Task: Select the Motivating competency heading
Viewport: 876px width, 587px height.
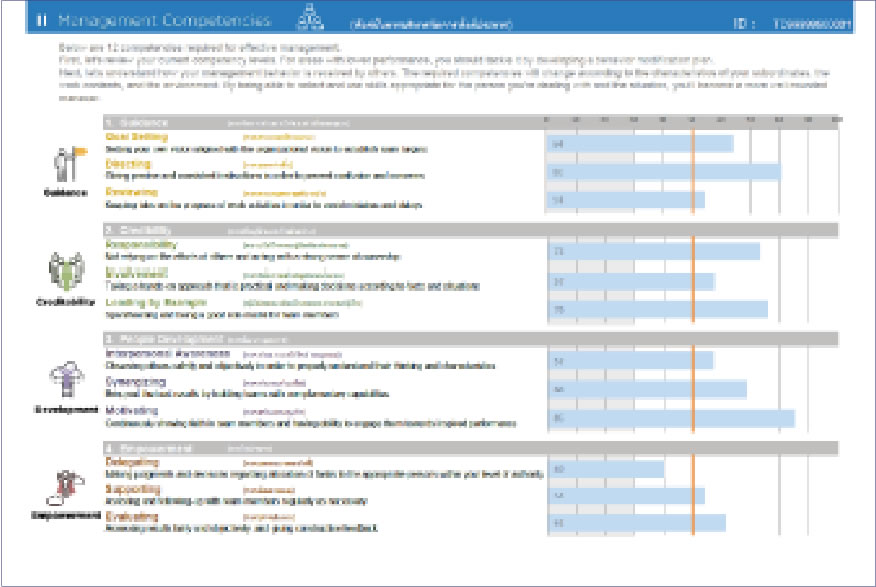Action: [132, 410]
